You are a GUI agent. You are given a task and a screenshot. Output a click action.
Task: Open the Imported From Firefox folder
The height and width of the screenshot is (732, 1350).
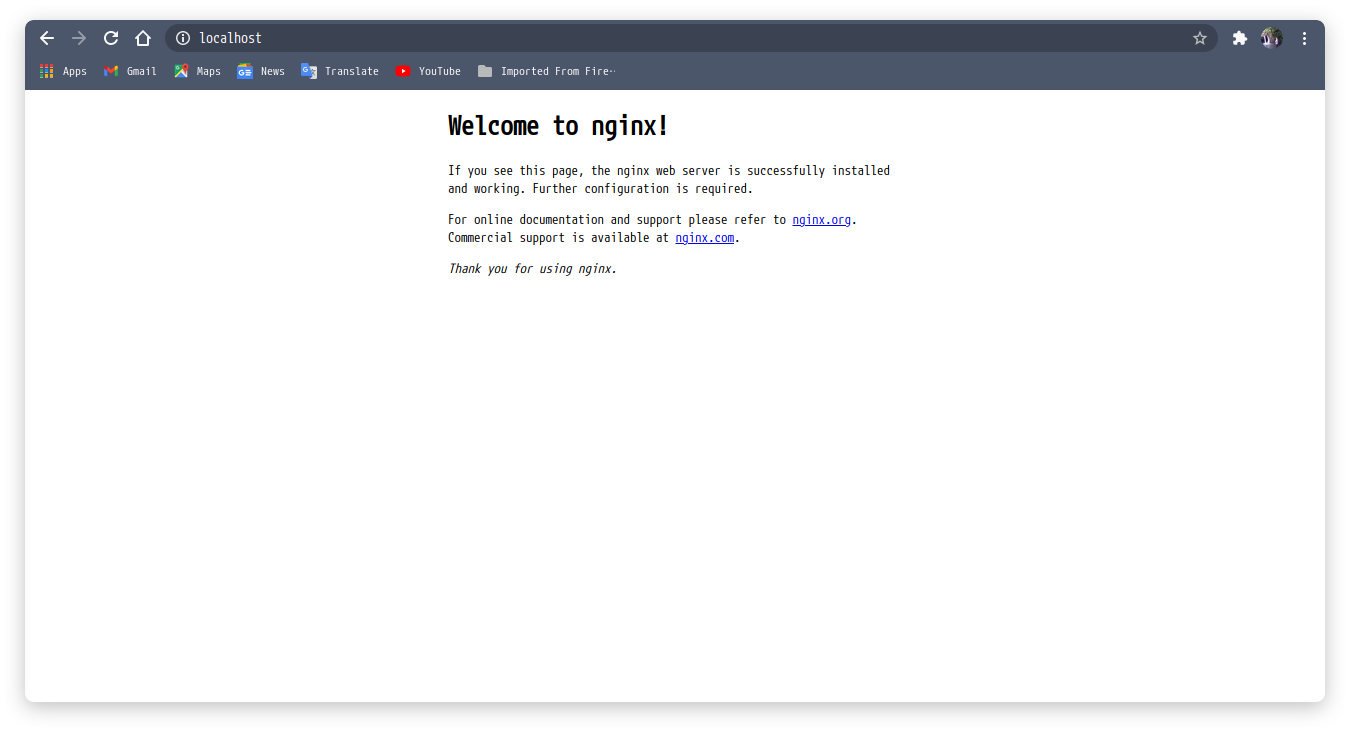(x=547, y=71)
